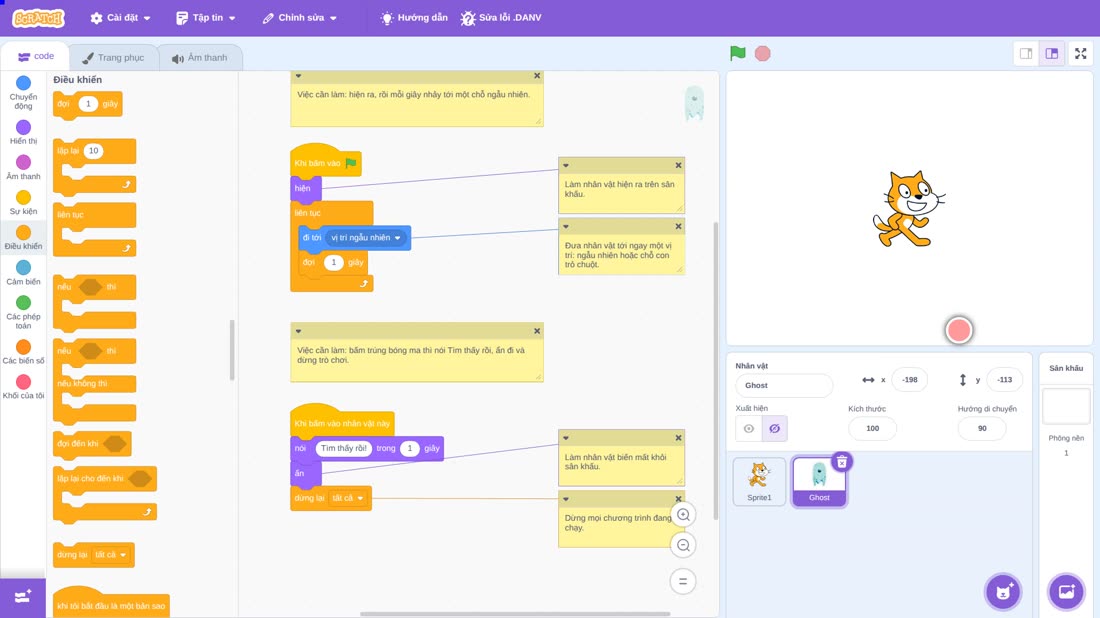Delete the Ghost sprite with trash icon

(842, 462)
